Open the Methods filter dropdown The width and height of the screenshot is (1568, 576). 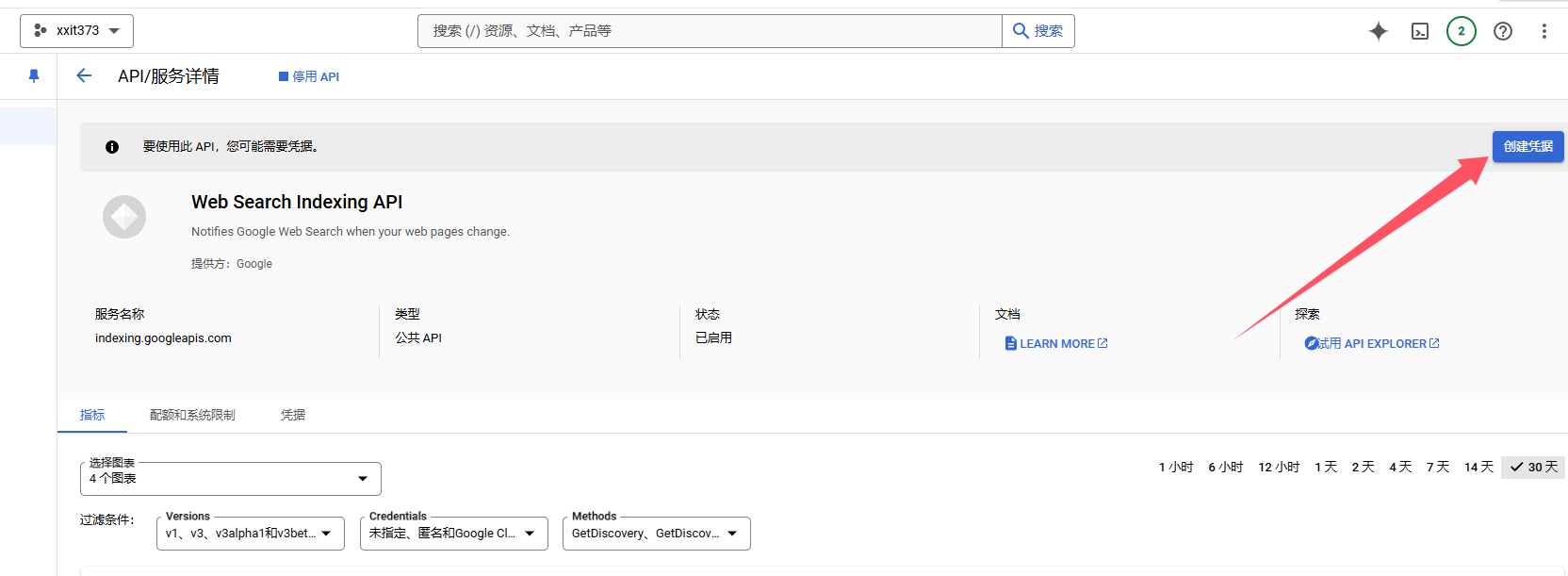(x=657, y=534)
